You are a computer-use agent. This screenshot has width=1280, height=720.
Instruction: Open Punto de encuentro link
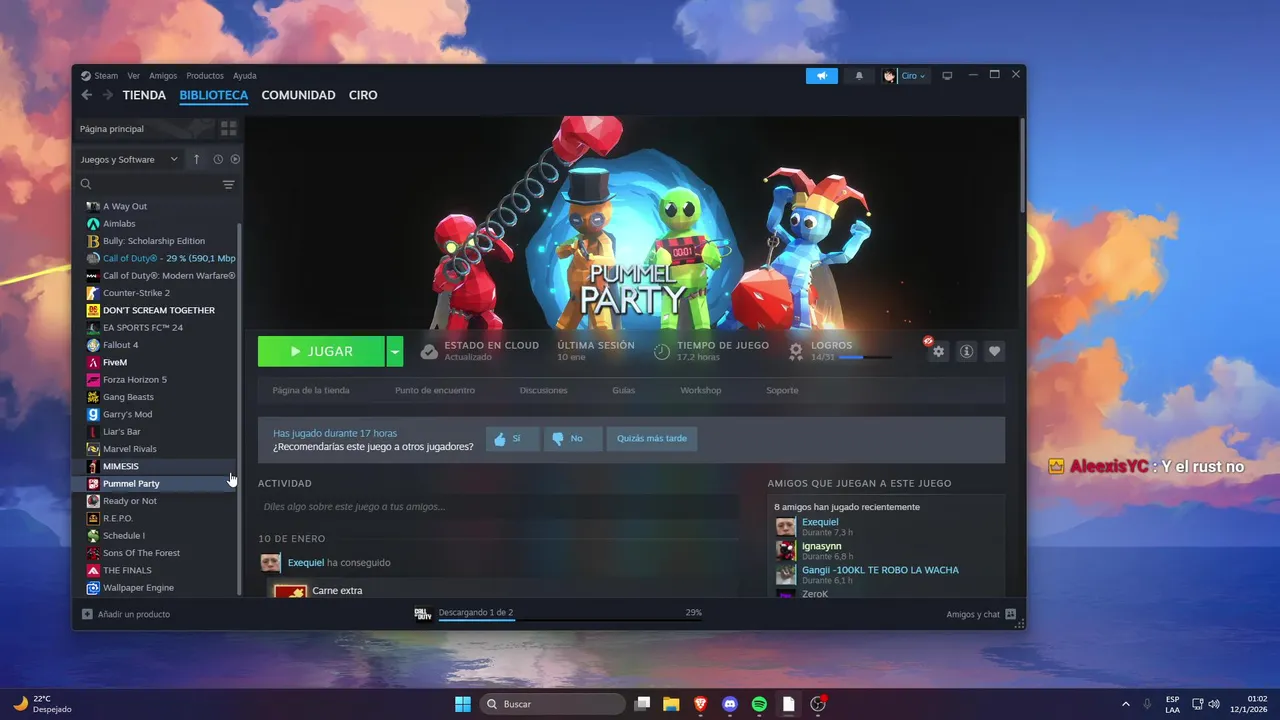[435, 390]
